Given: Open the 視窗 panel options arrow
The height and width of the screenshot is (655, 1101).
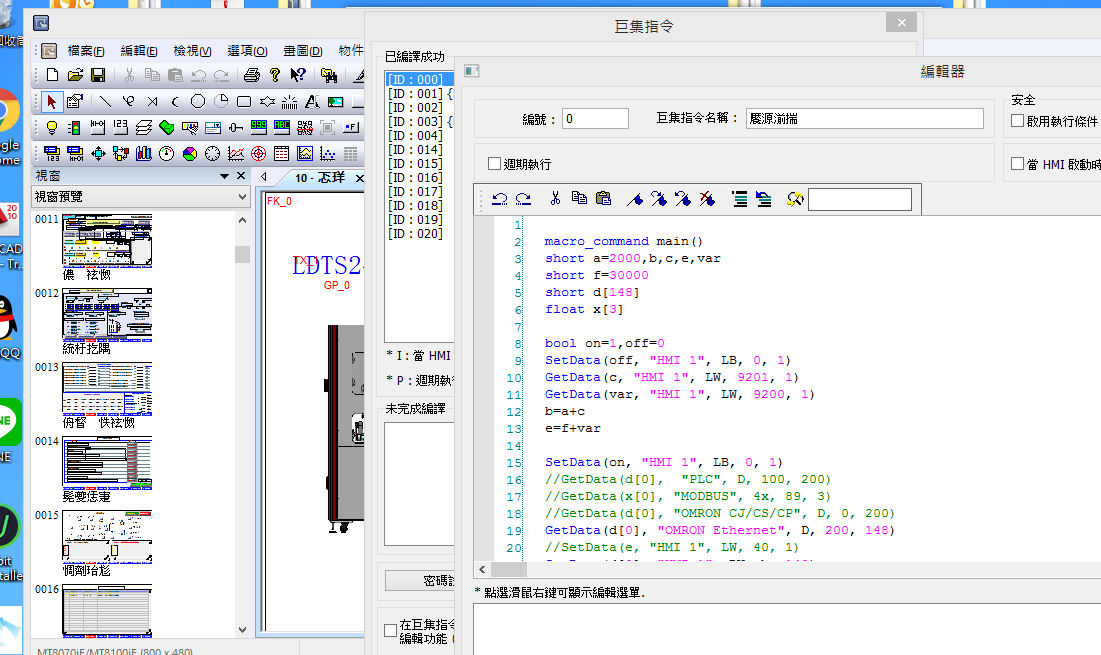Looking at the screenshot, I should pos(225,176).
